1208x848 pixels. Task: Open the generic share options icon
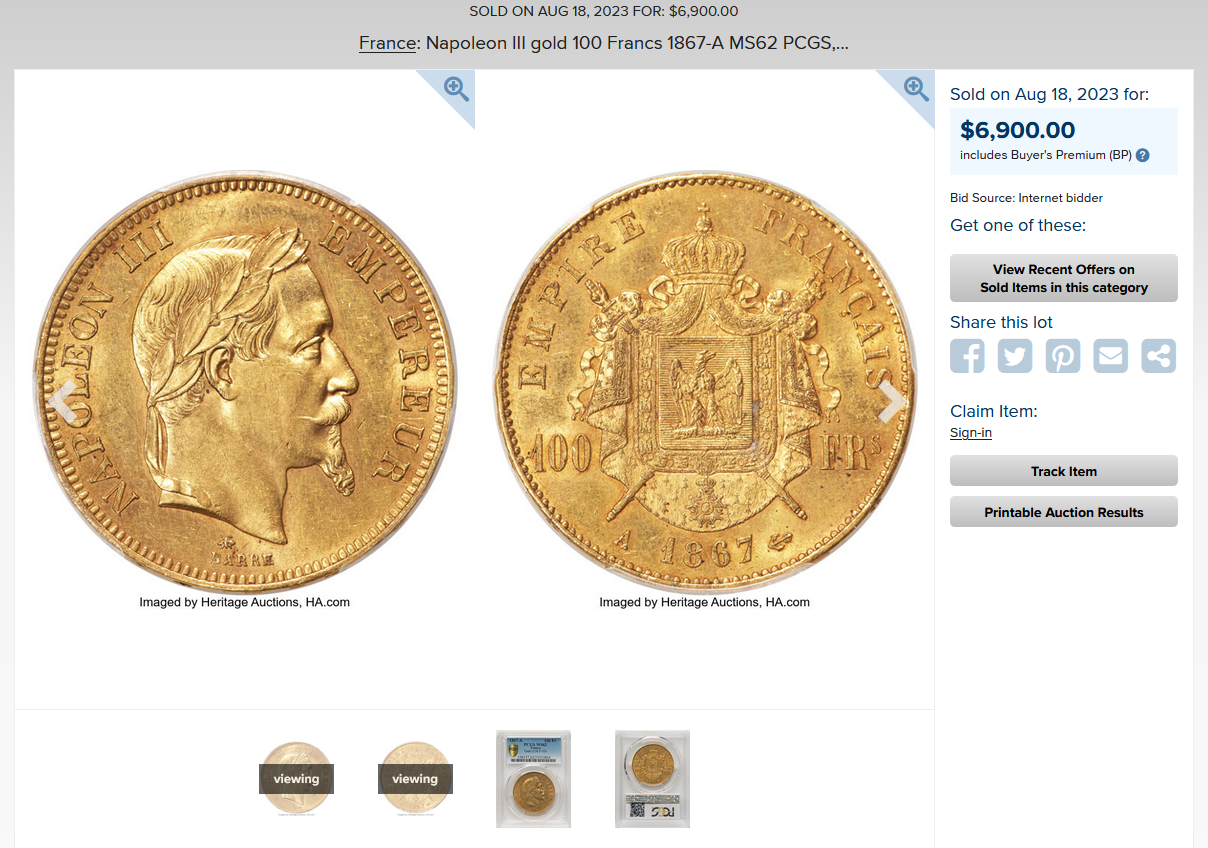(x=1159, y=356)
